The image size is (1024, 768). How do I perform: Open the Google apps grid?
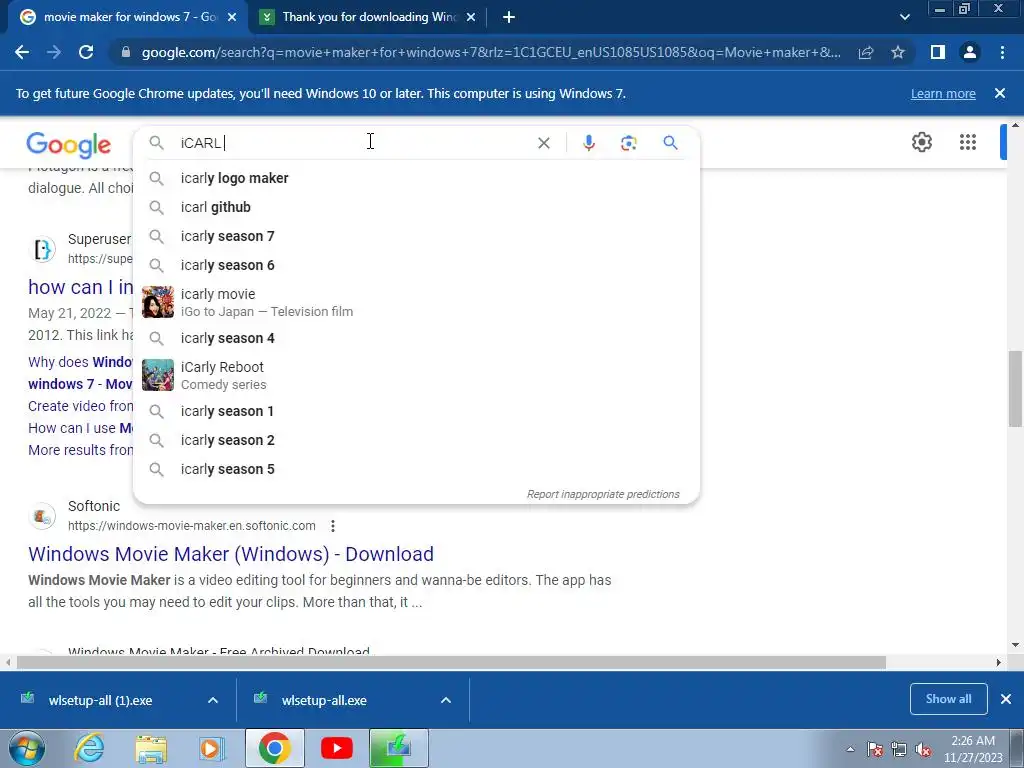tap(968, 142)
